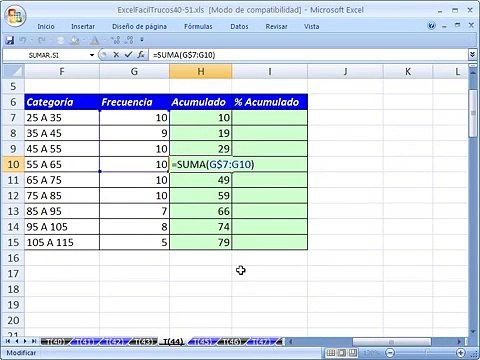Click the Undo icon

coord(23,40)
